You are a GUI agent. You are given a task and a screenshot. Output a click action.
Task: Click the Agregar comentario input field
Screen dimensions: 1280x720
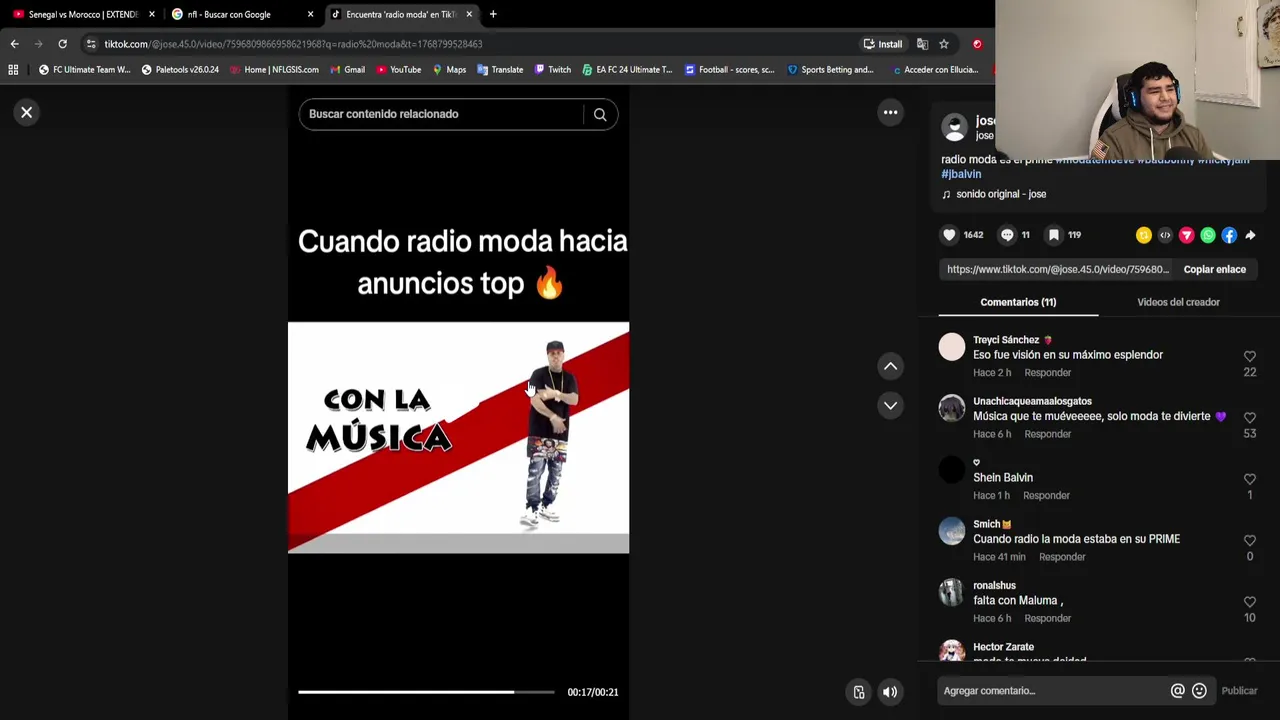point(1053,691)
